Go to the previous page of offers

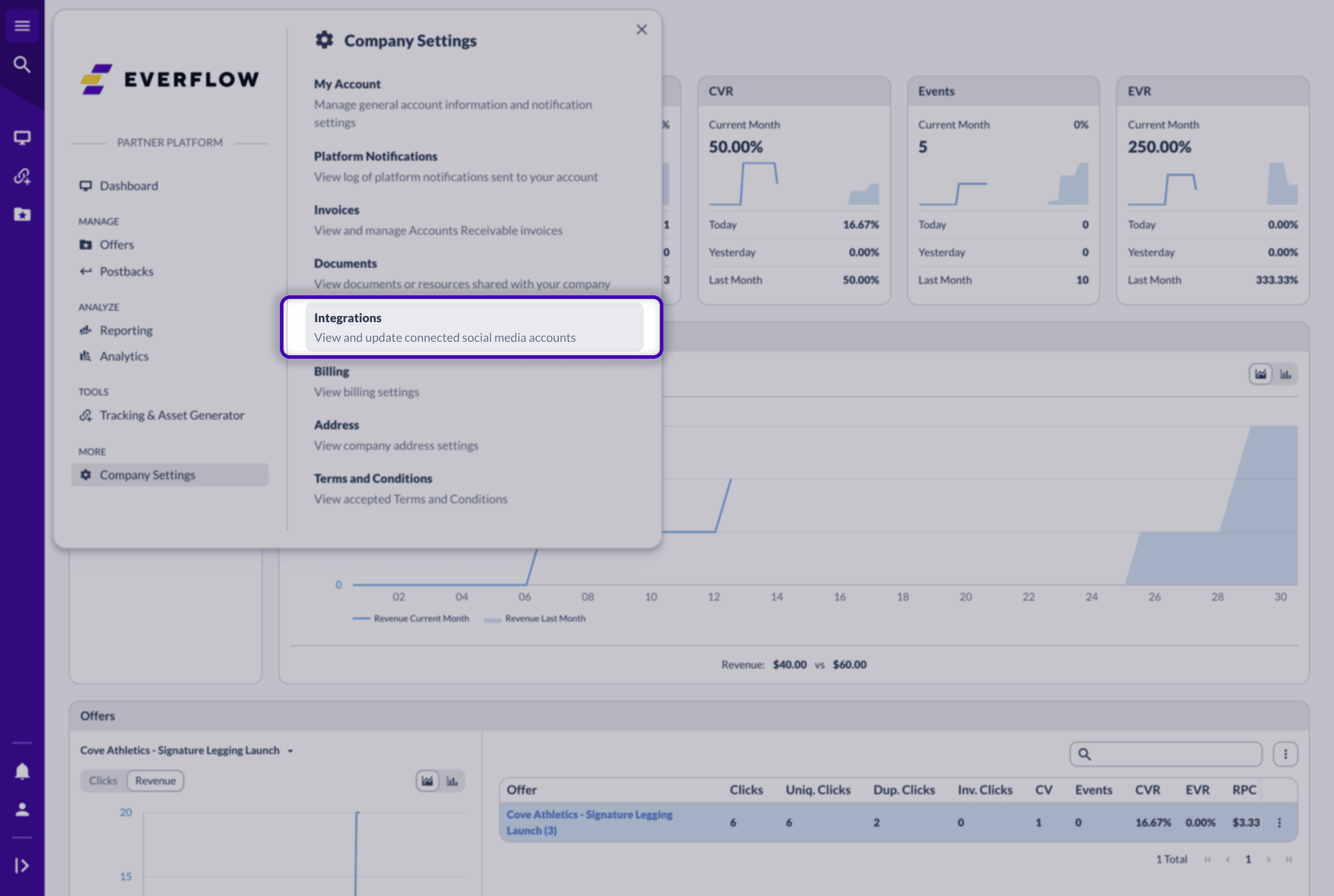1227,859
